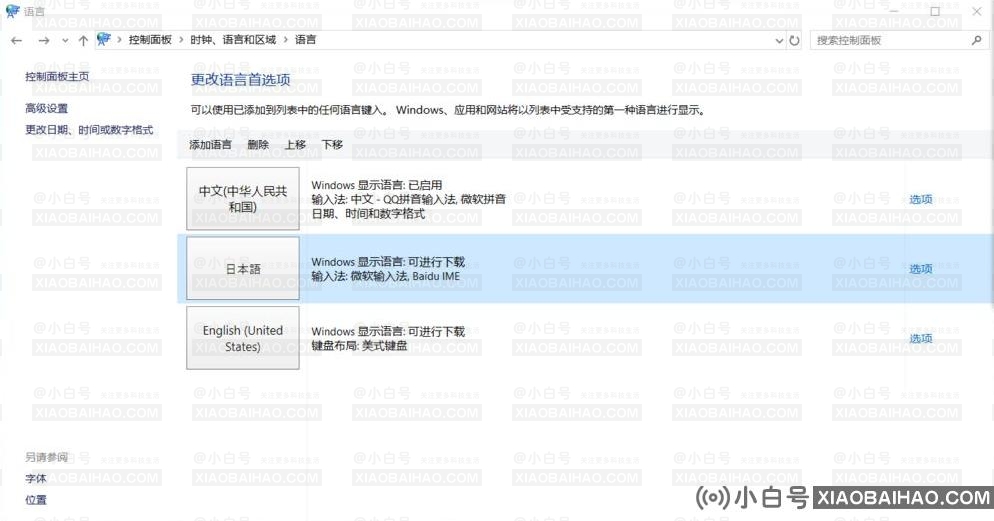The height and width of the screenshot is (521, 994).
Task: Select the 中文(中华人民共和国) language tile
Action: click(243, 198)
